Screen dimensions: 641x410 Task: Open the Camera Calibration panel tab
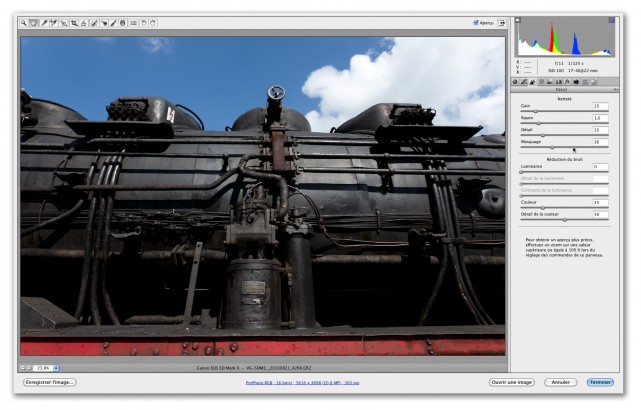point(576,82)
